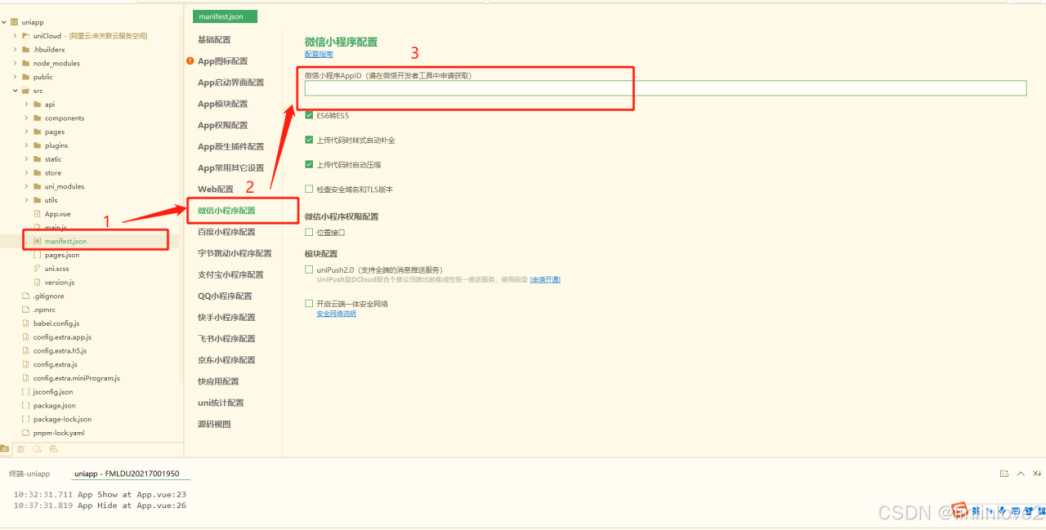Enable 开启云端一体安全网络 checkbox
1046x530 pixels.
point(309,303)
